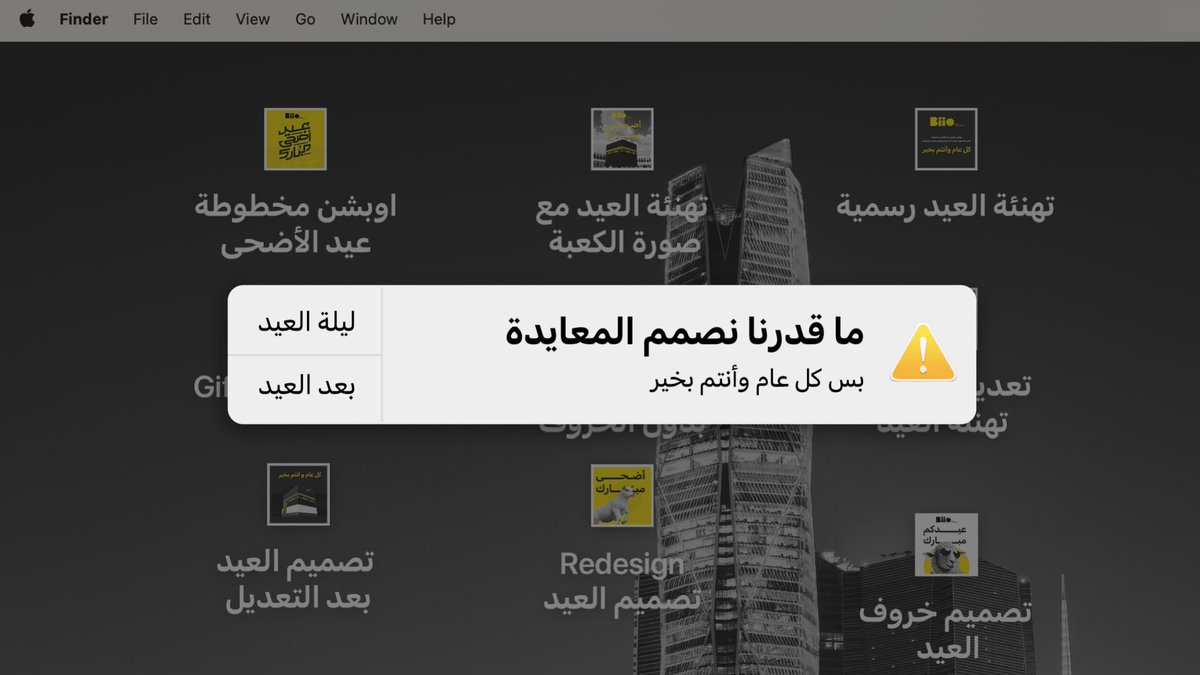Image resolution: width=1200 pixels, height=675 pixels.
Task: Open the Window menu
Action: (369, 19)
